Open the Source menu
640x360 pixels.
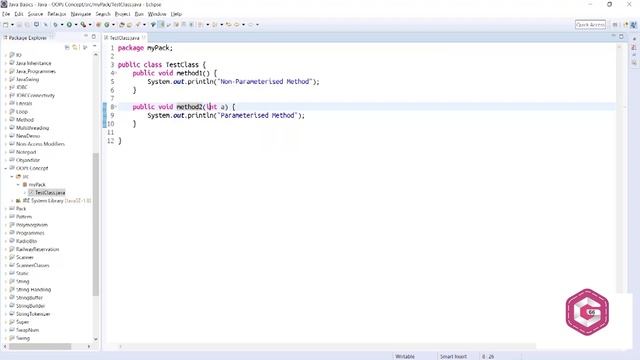[x=36, y=14]
